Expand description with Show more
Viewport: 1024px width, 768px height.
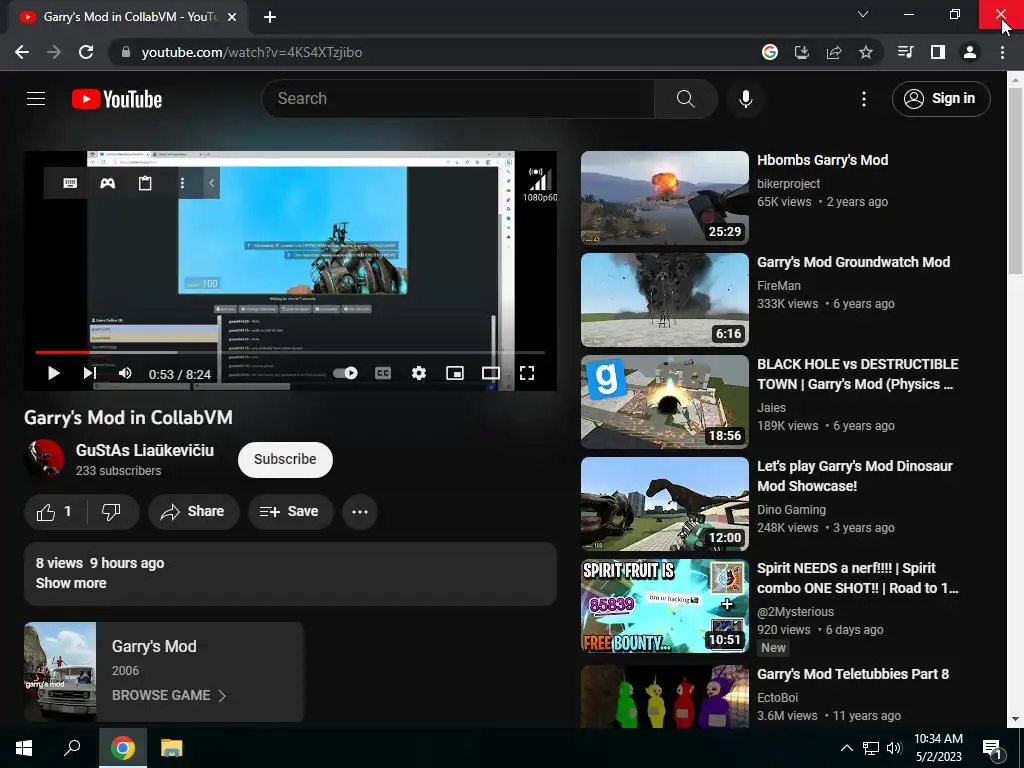pos(71,583)
